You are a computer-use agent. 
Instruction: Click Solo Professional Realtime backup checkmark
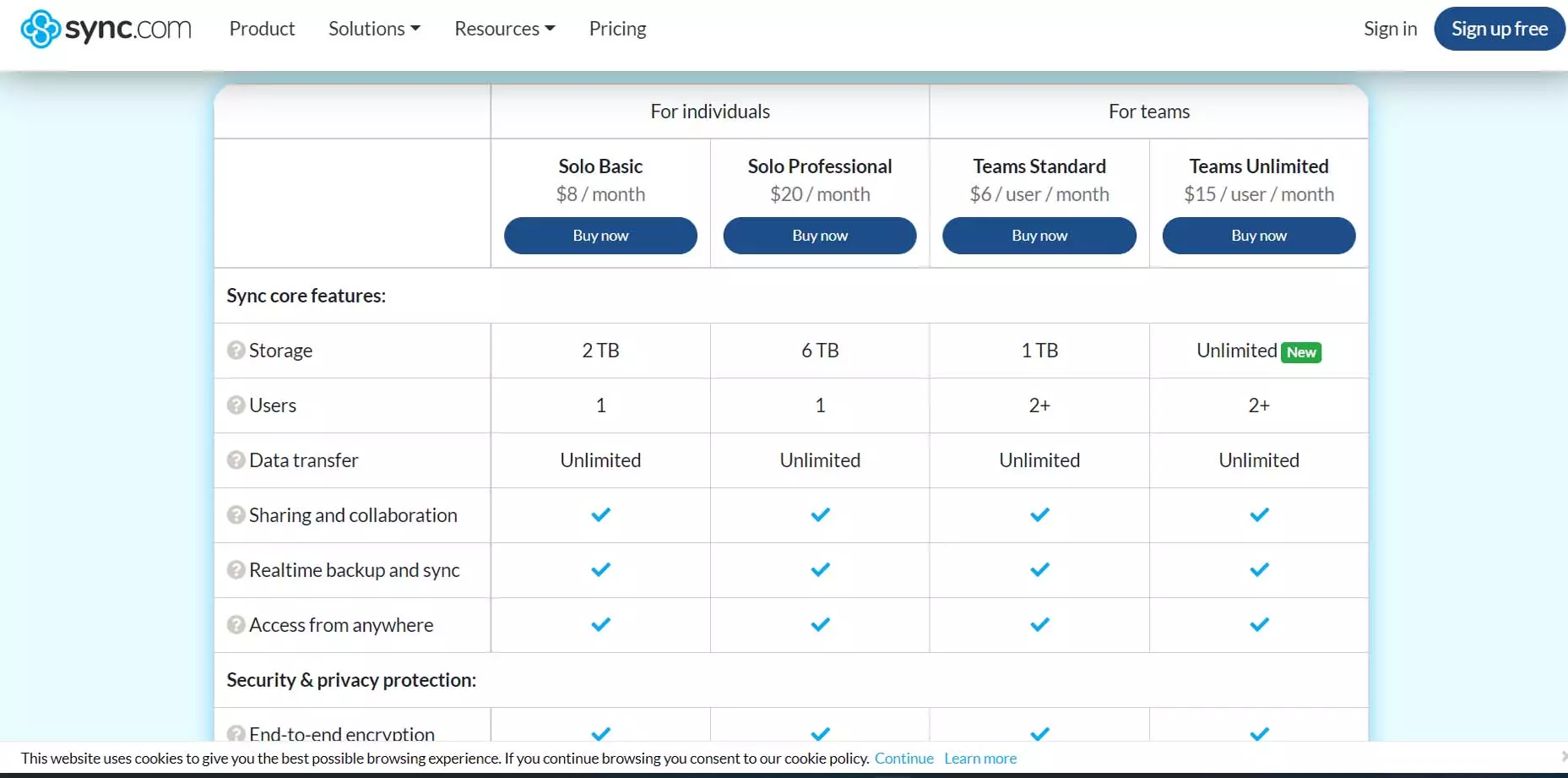tap(820, 569)
